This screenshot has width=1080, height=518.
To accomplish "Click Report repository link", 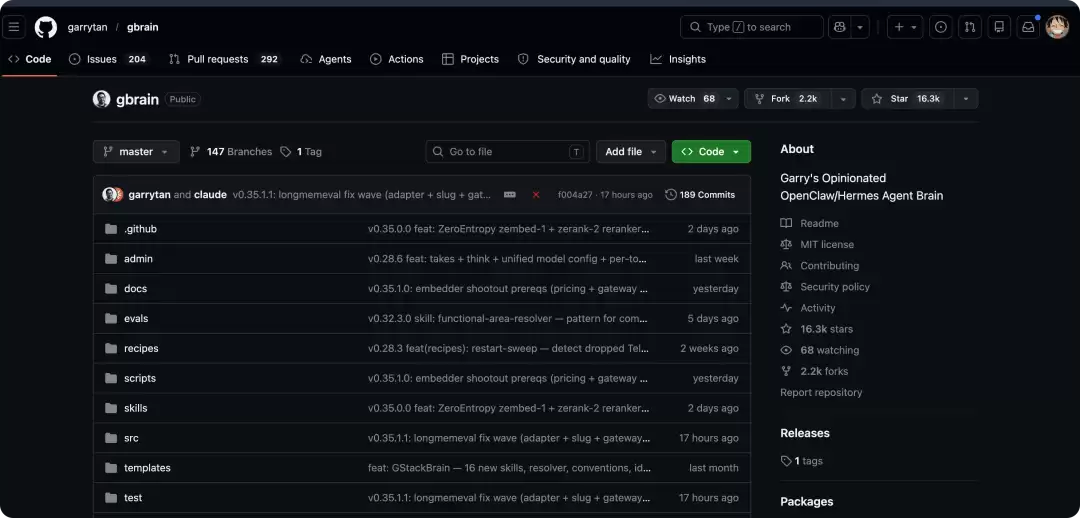I will 821,393.
